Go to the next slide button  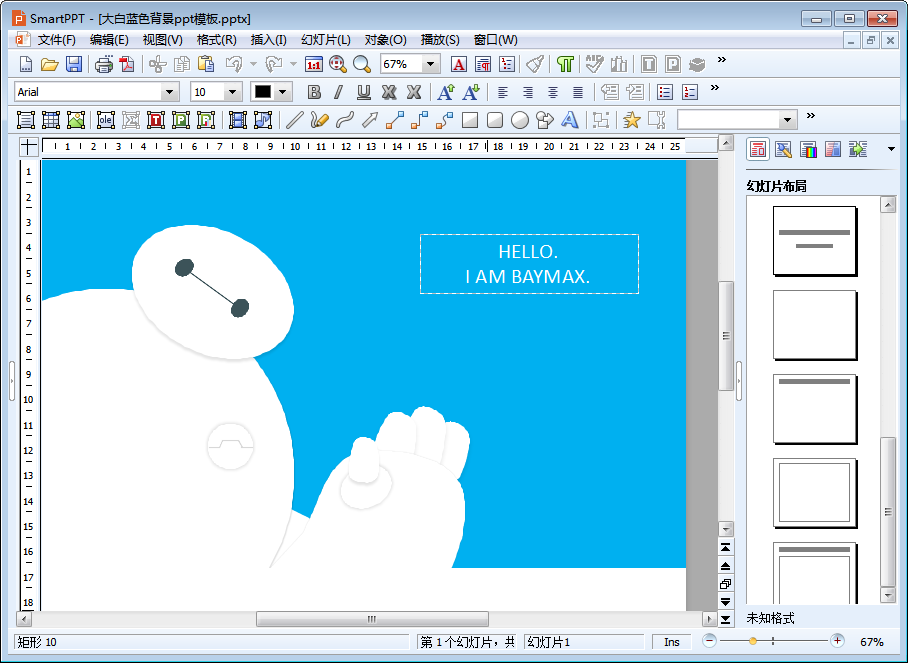(726, 602)
